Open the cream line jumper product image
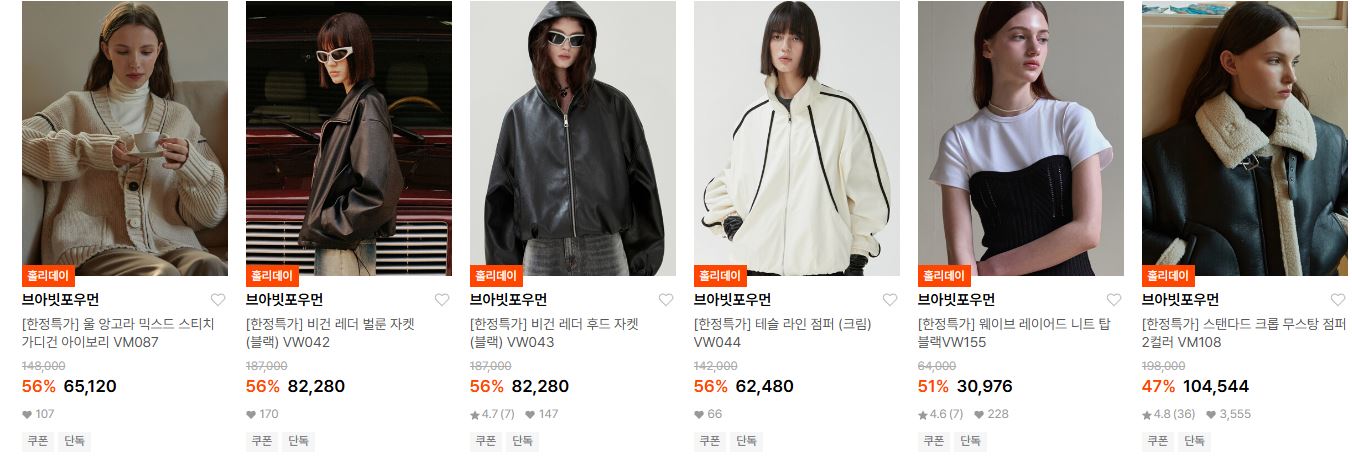This screenshot has height=472, width=1352. 797,138
